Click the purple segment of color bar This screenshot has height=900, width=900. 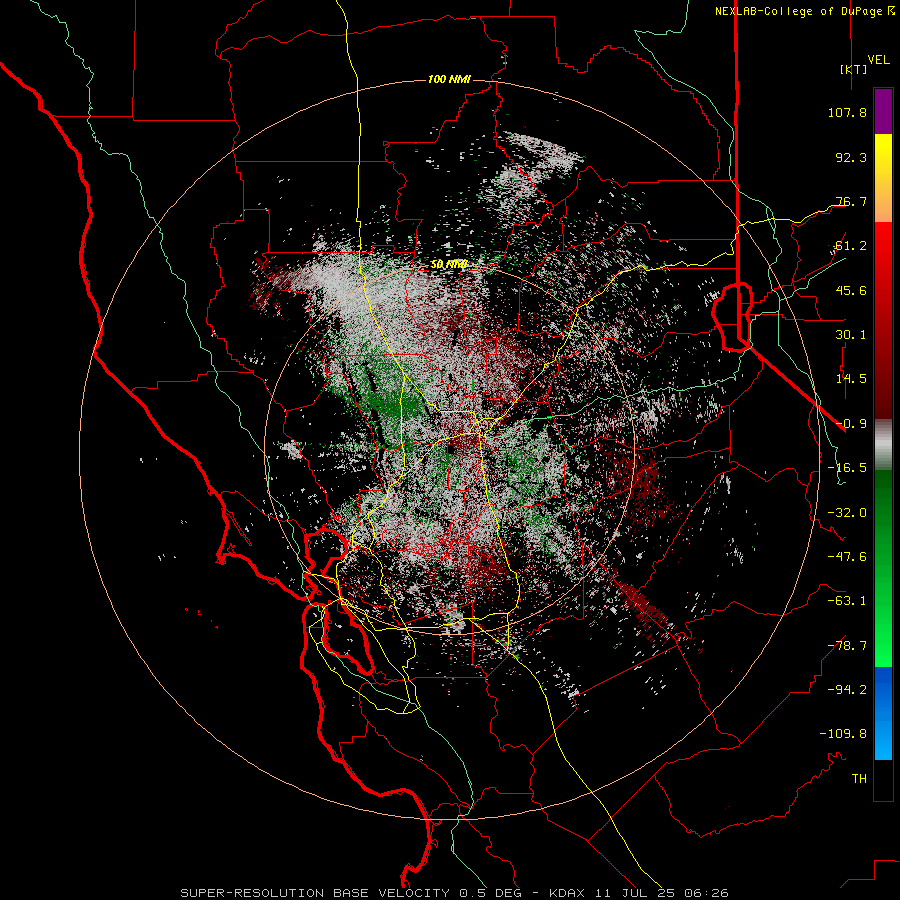[x=883, y=112]
